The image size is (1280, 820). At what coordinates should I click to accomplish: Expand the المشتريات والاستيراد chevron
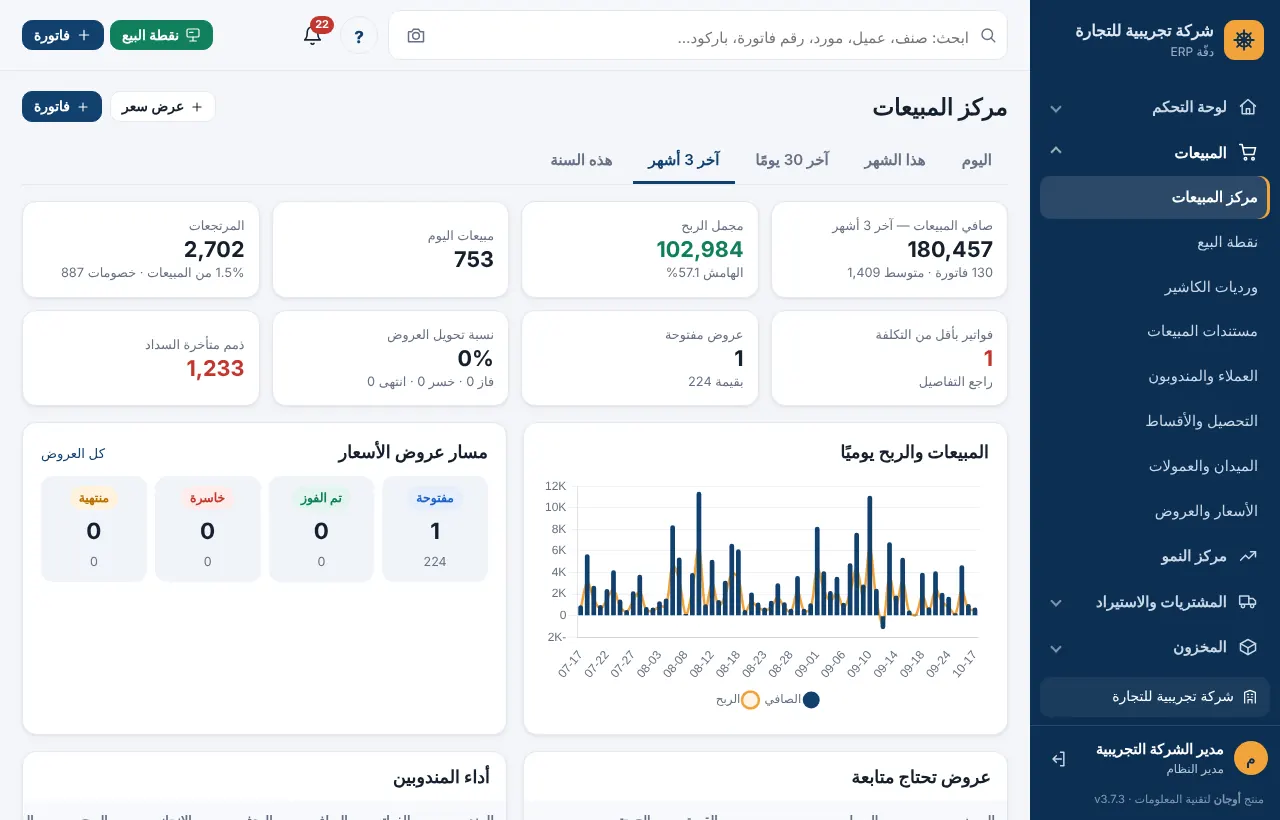pyautogui.click(x=1055, y=603)
